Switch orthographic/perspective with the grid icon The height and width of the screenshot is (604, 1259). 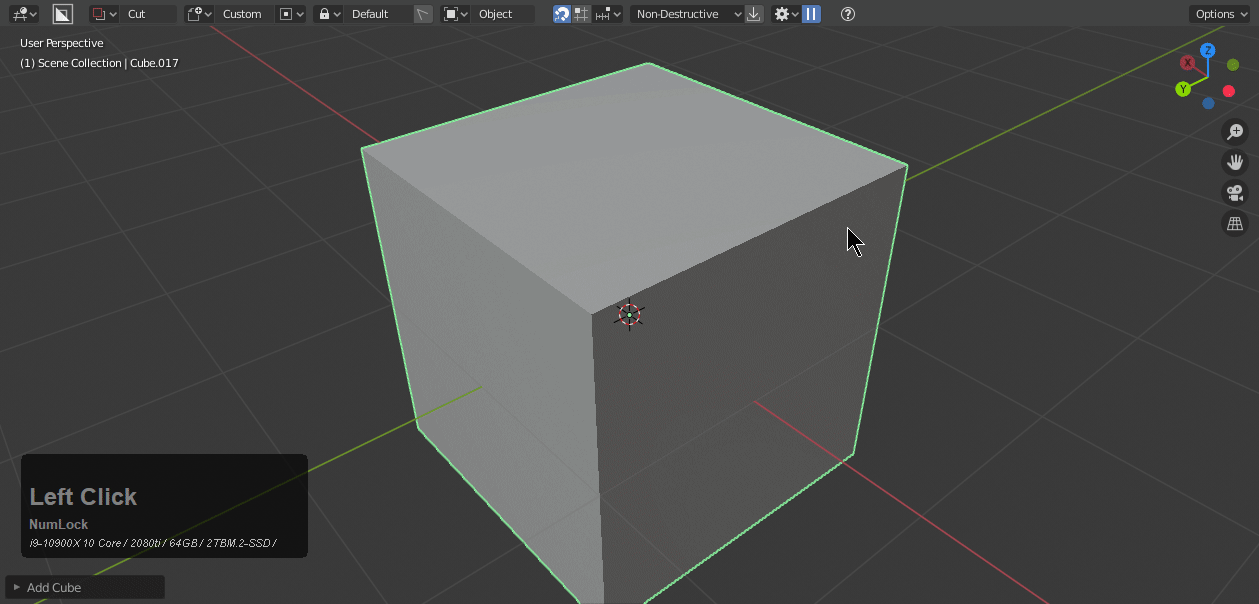pos(1235,224)
